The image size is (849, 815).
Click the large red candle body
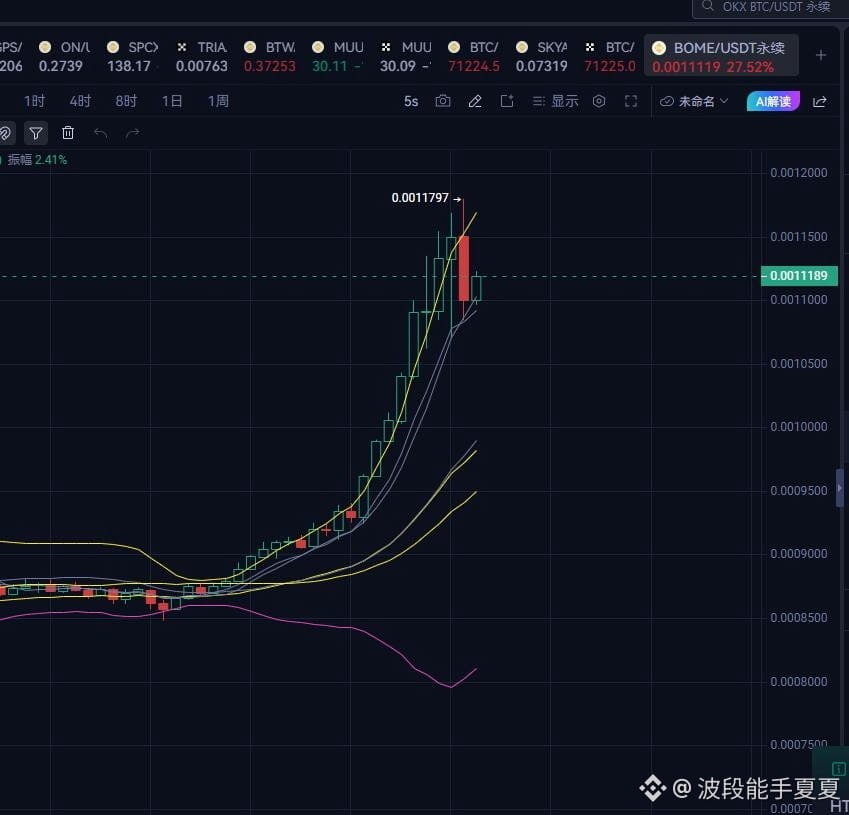pos(463,268)
